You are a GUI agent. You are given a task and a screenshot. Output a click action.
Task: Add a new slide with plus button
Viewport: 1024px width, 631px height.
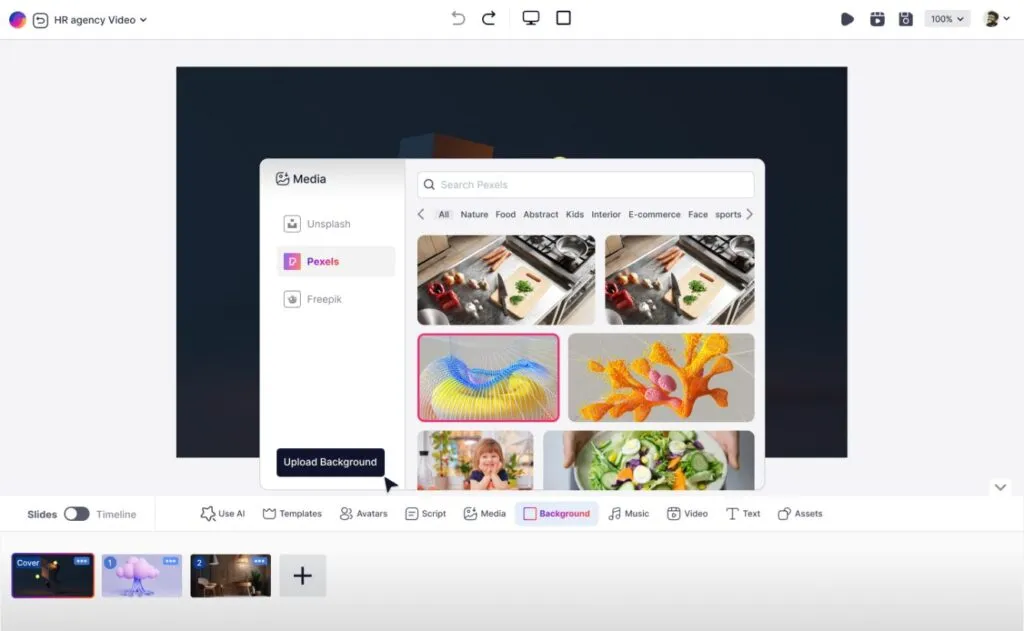click(302, 576)
